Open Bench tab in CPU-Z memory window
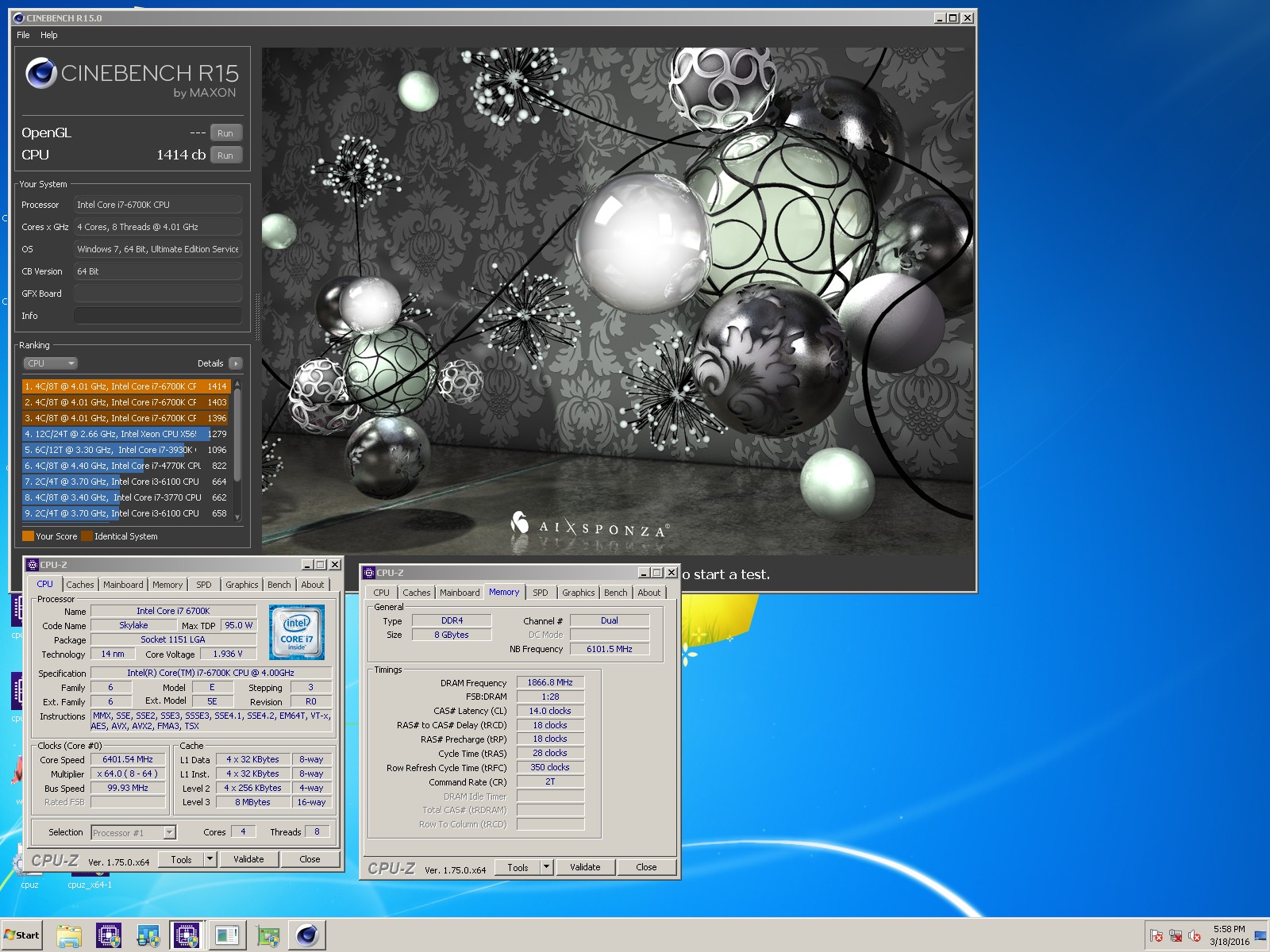This screenshot has width=1270, height=952. 616,593
